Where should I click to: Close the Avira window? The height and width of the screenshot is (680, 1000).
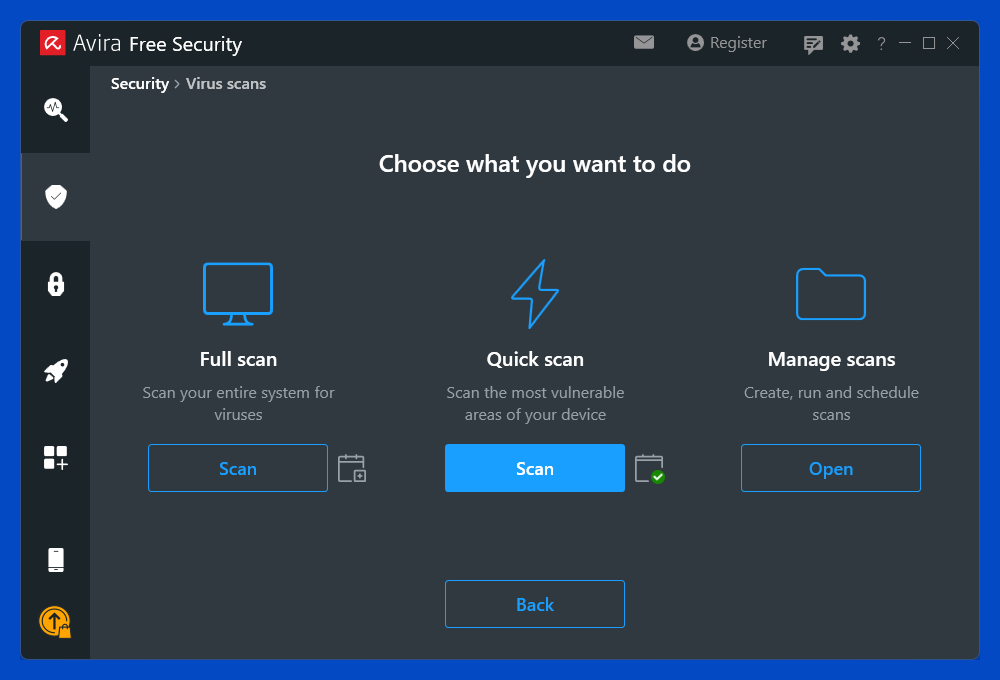(953, 43)
